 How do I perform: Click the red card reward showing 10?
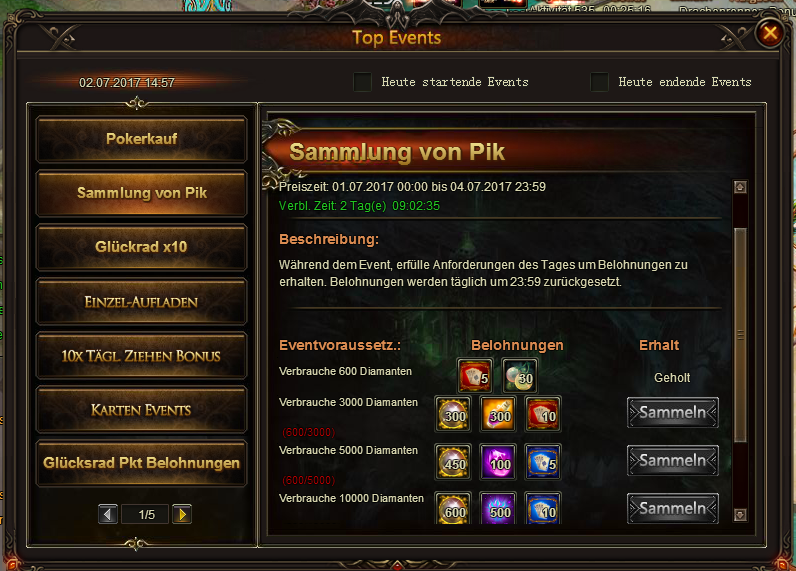(543, 414)
